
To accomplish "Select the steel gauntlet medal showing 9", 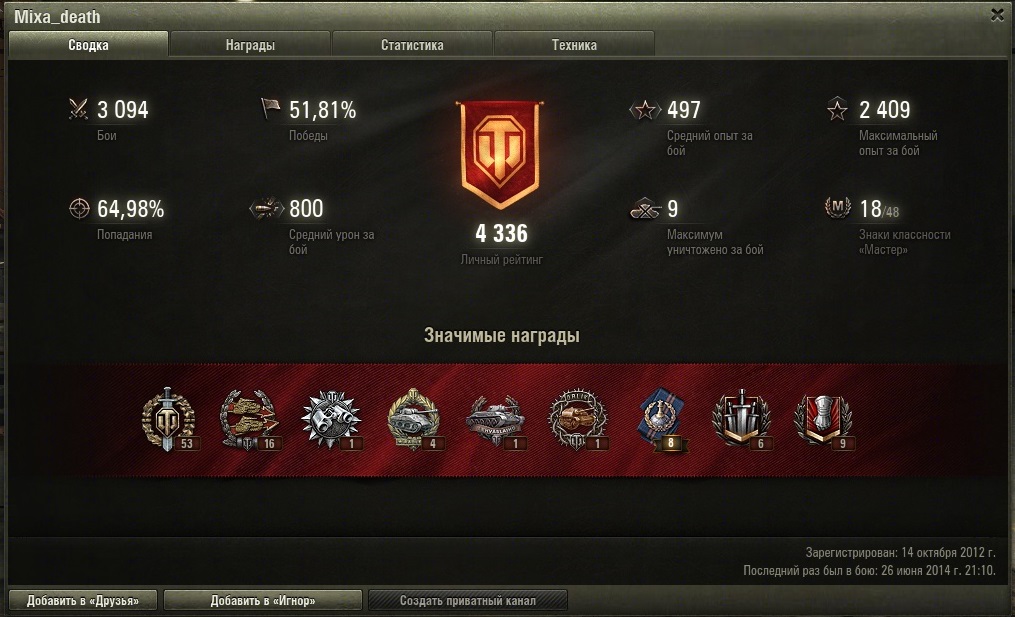I will 823,420.
